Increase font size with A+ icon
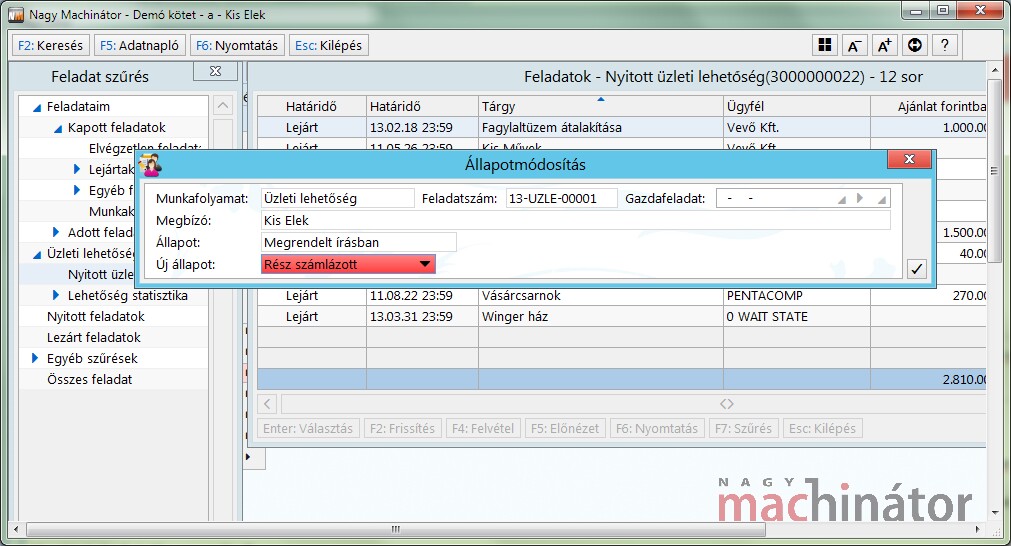1011x546 pixels. [885, 45]
